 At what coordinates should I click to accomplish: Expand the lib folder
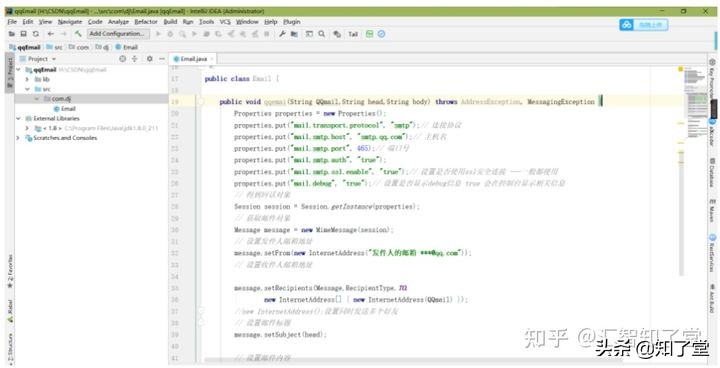click(x=28, y=79)
